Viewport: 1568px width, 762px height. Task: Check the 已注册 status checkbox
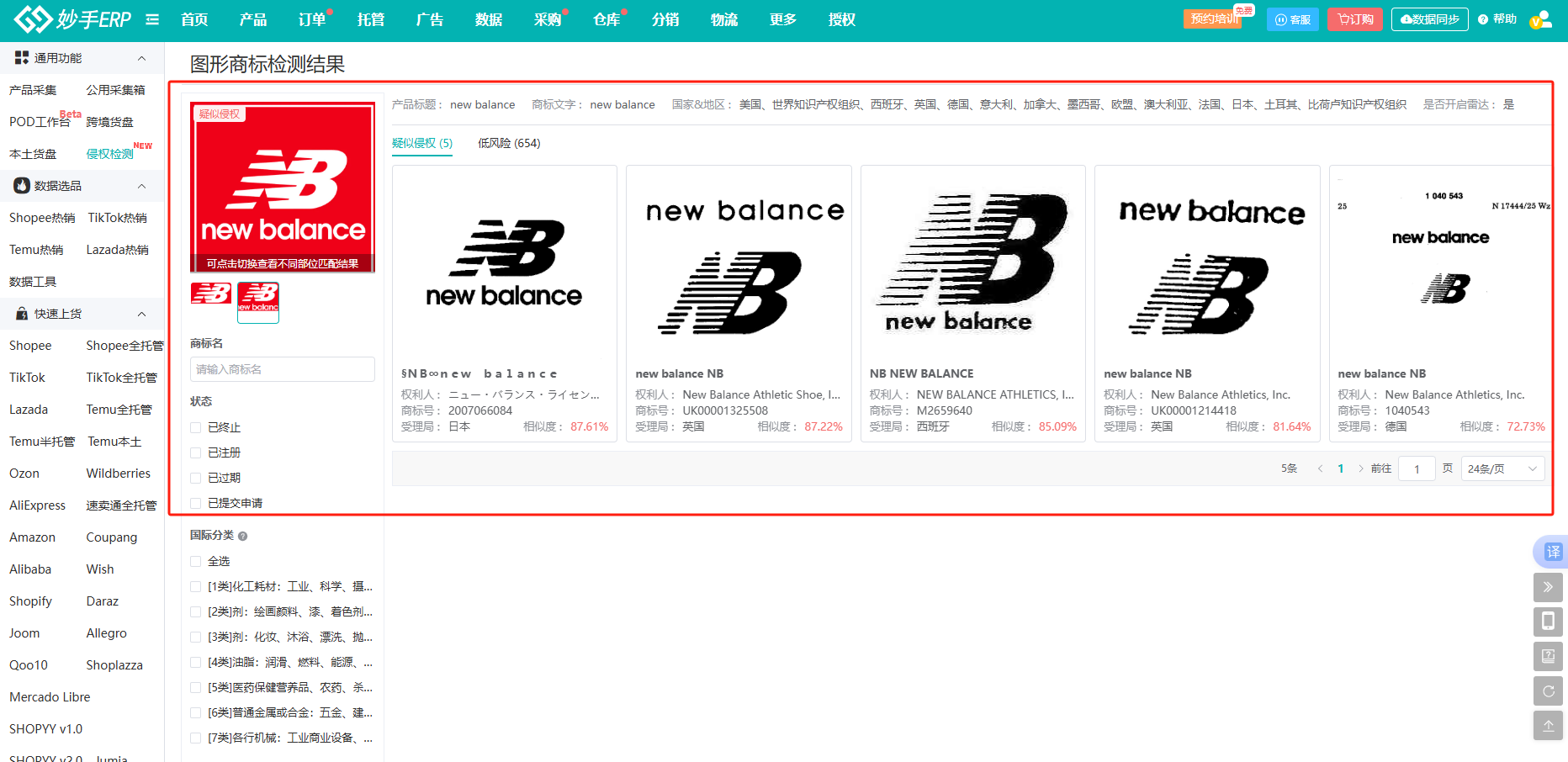click(x=196, y=452)
